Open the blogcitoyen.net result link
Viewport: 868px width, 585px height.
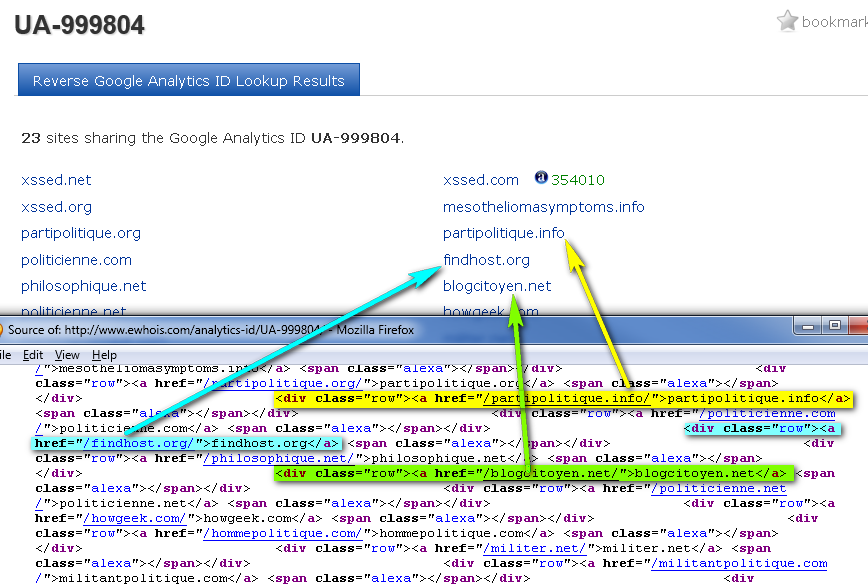497,286
